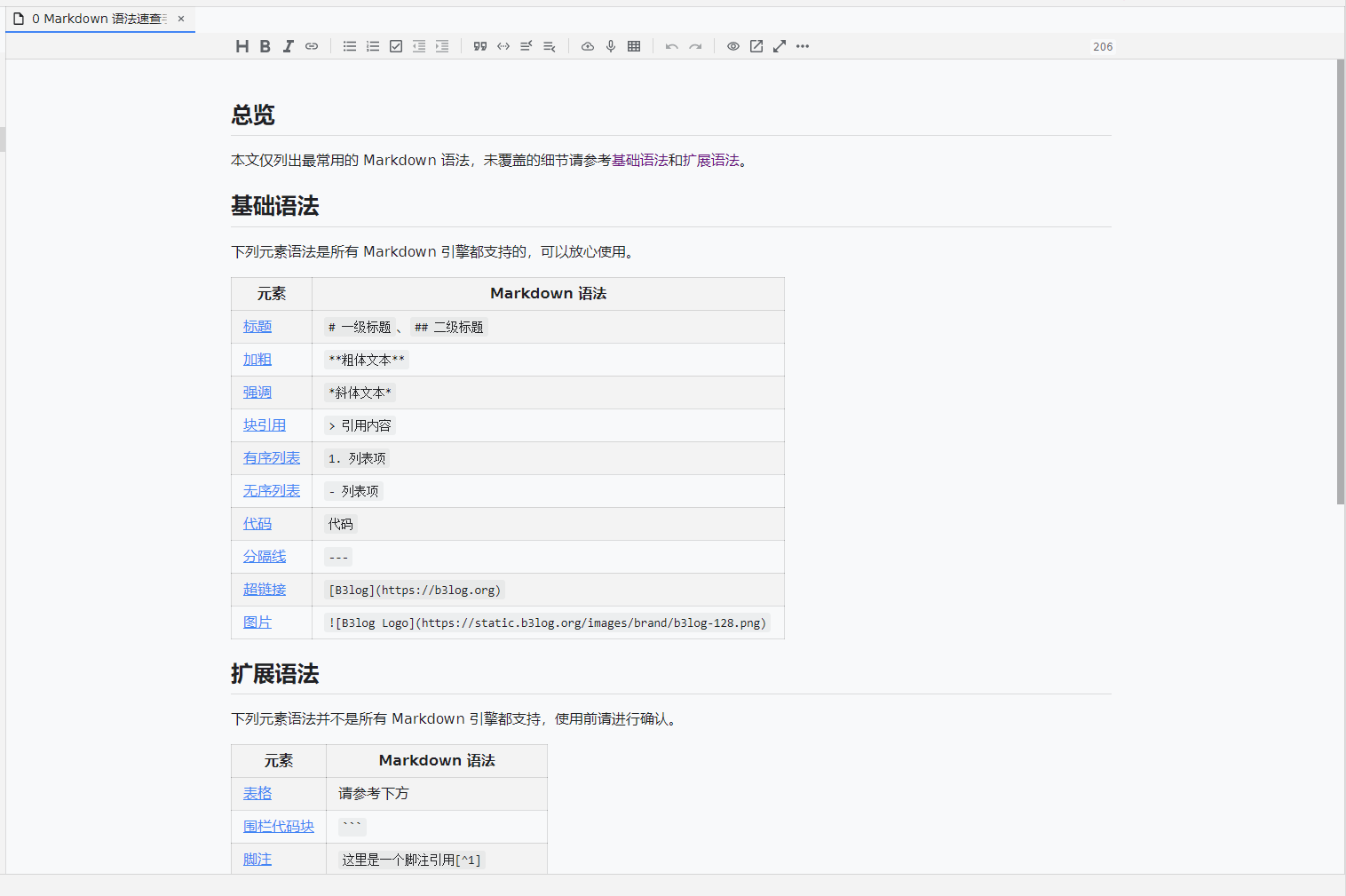
Task: Insert a table using the grid icon
Action: [x=634, y=46]
